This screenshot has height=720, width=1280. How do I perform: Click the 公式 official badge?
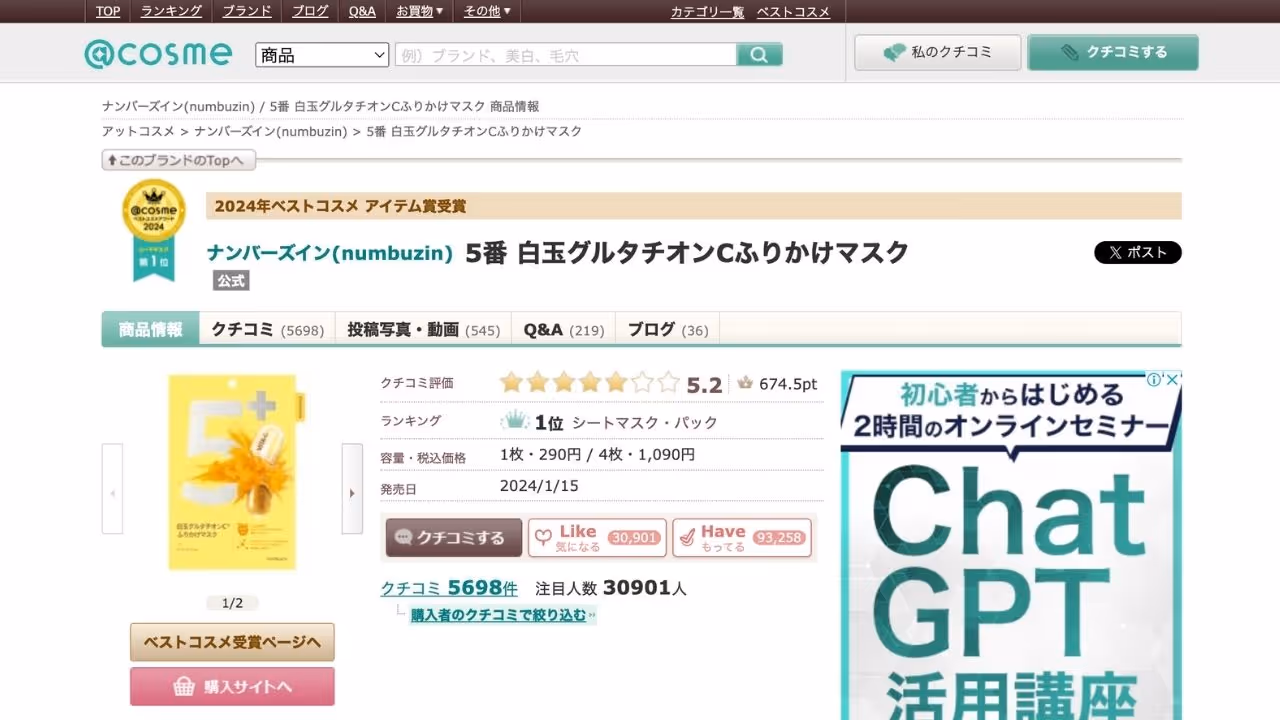[231, 281]
